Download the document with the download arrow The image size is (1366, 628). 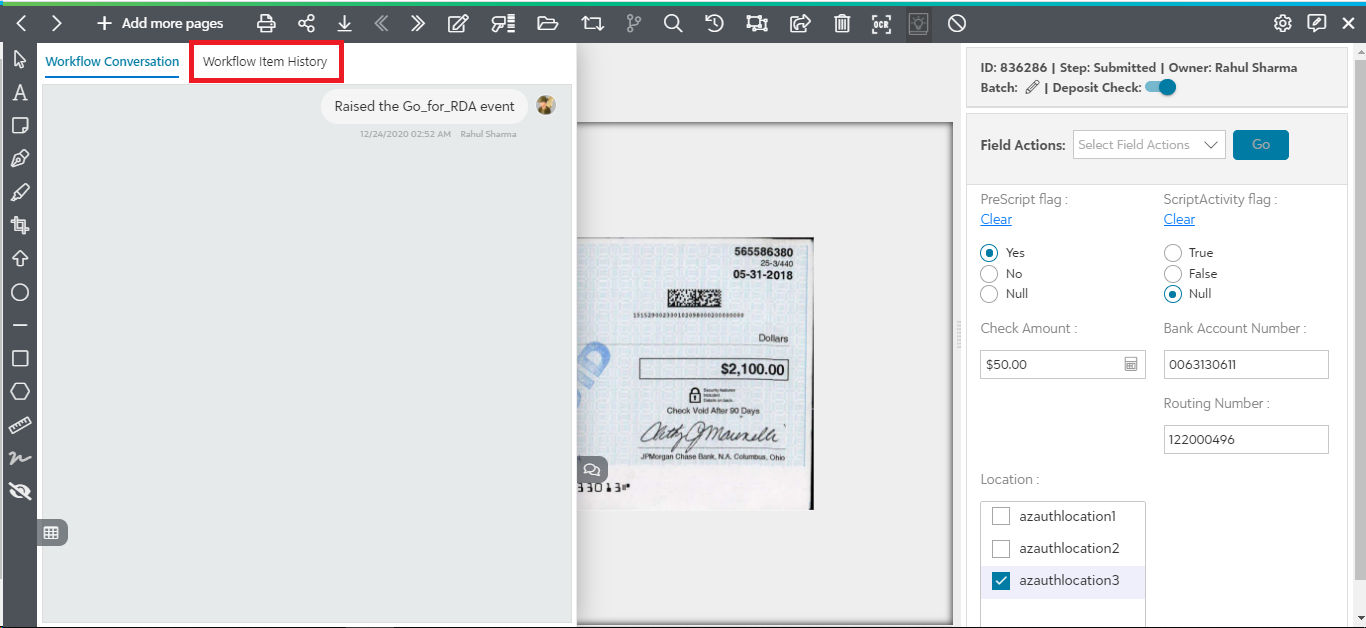point(344,23)
